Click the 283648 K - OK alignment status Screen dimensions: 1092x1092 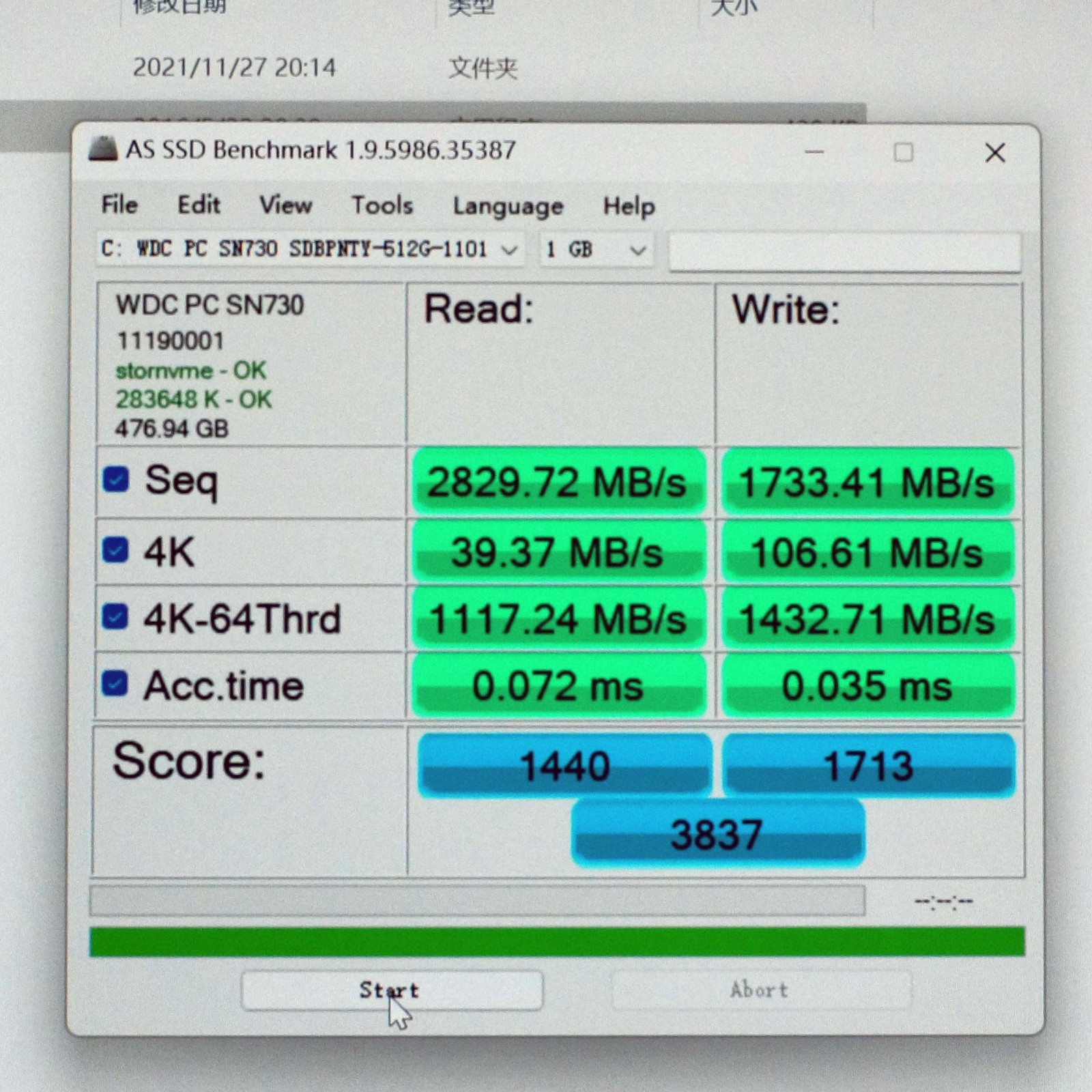194,399
